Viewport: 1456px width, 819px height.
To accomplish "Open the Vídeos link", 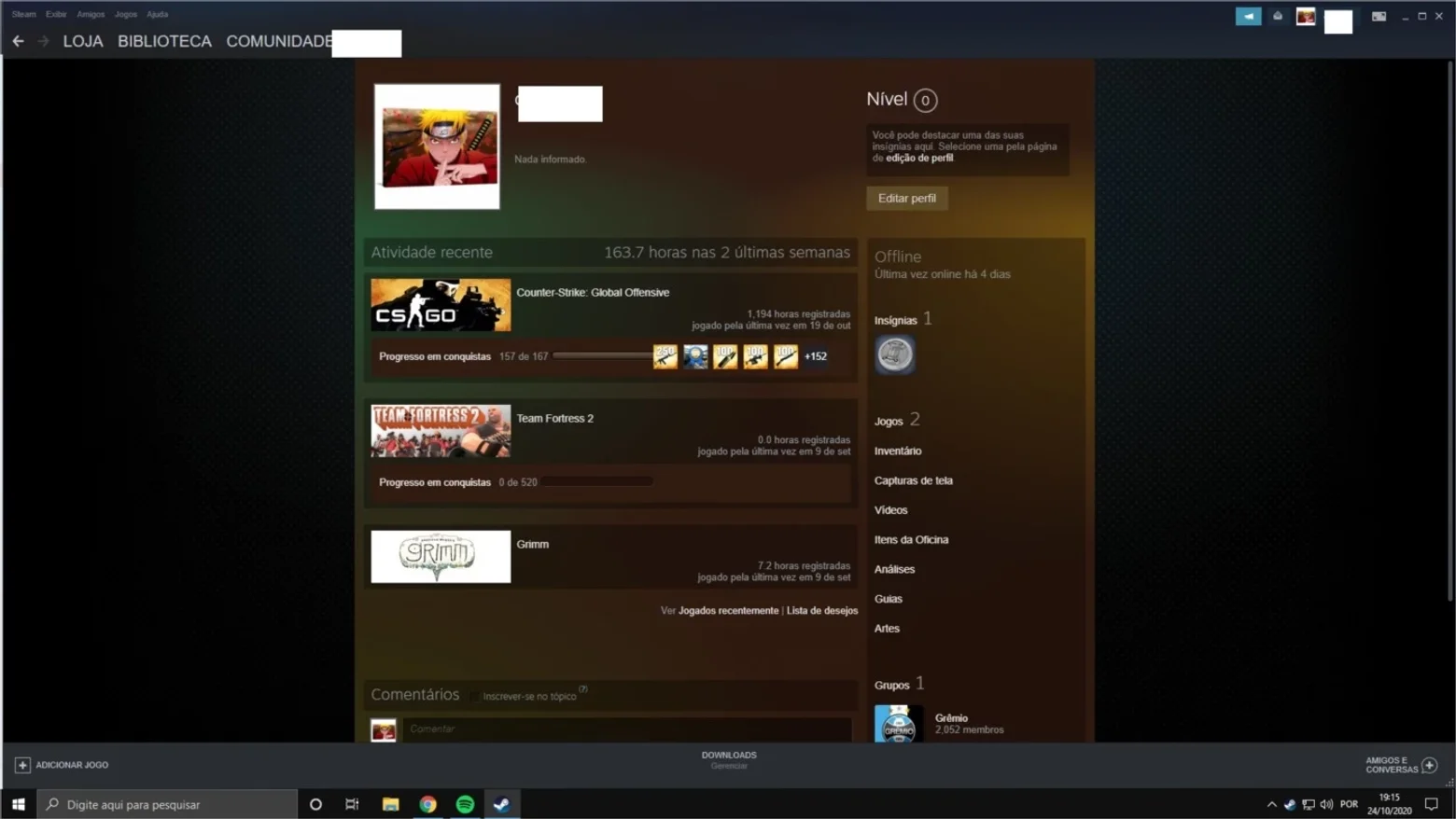I will click(891, 510).
